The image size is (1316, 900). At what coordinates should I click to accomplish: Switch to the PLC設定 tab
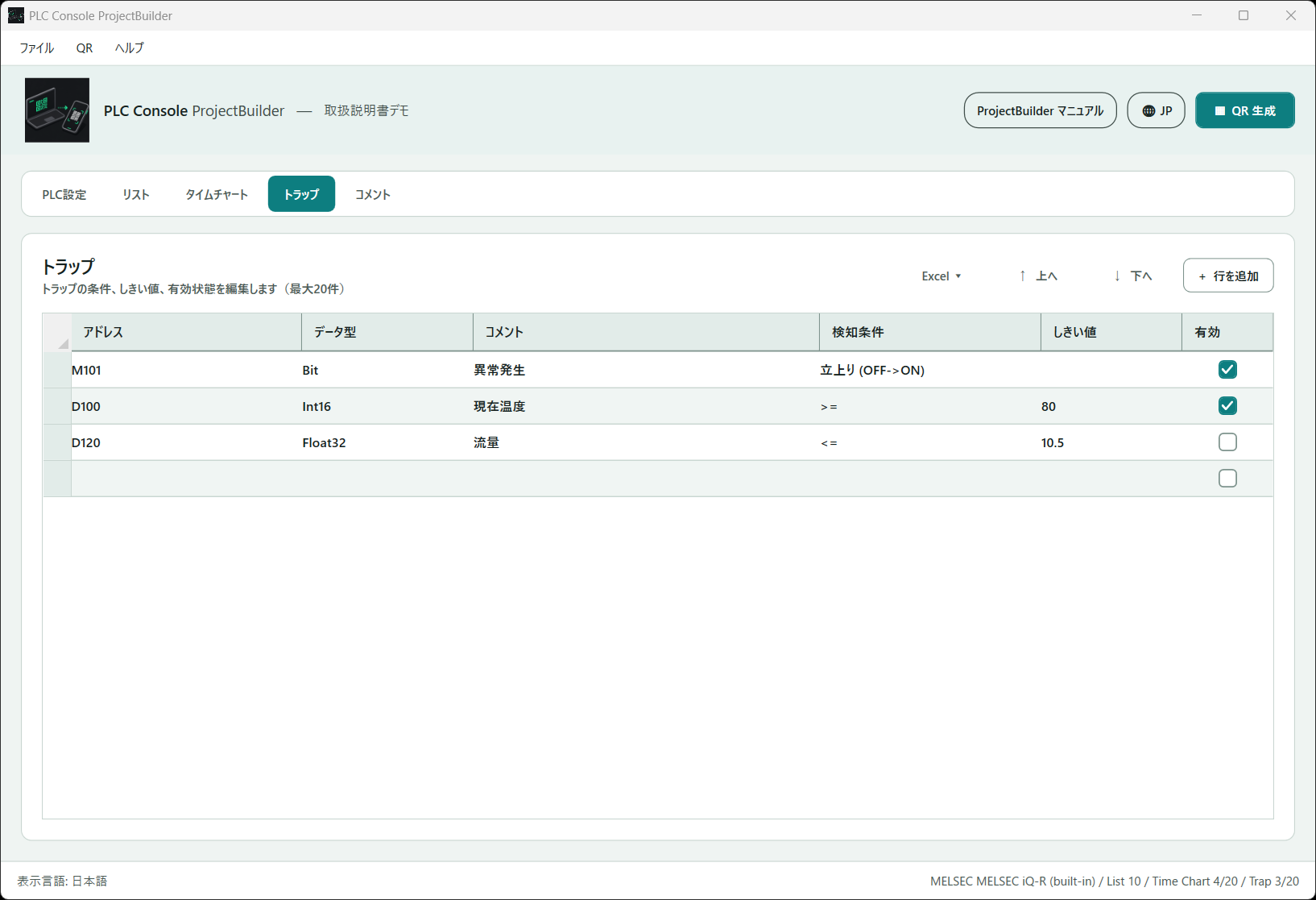64,194
